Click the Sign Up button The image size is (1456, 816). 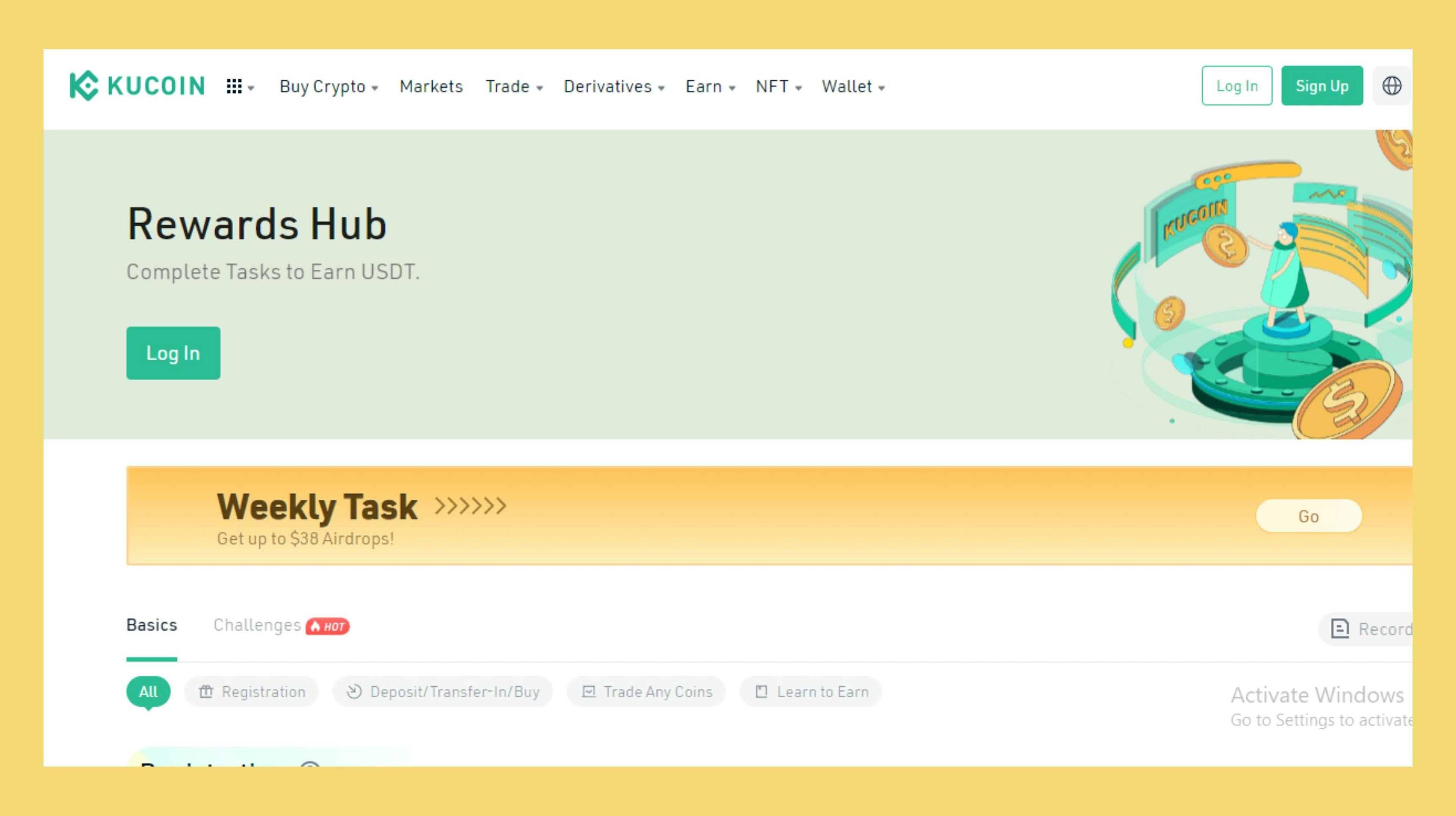pyautogui.click(x=1322, y=85)
